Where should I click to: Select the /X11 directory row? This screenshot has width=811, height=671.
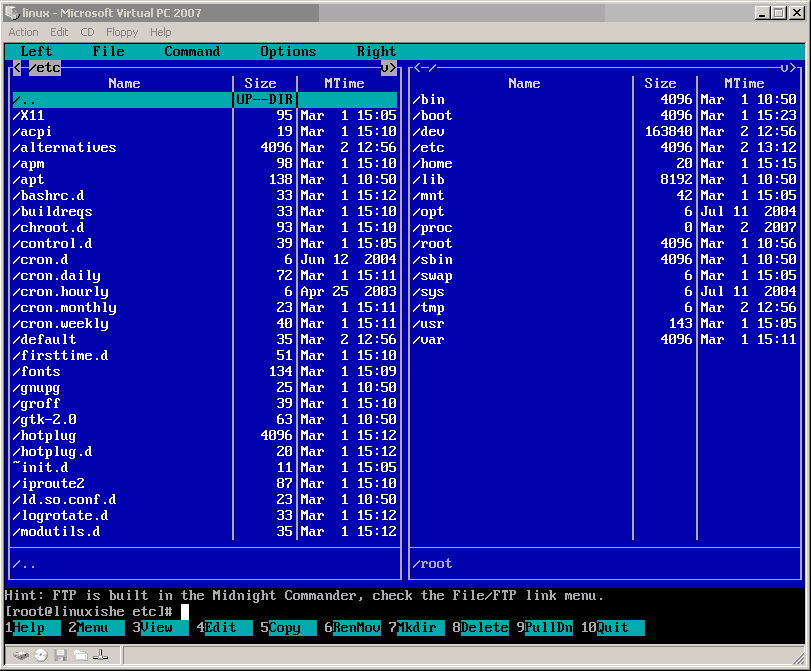tap(205, 115)
